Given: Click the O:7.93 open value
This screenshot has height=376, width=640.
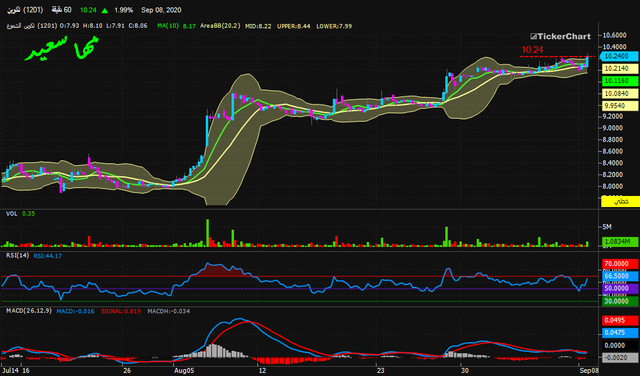Looking at the screenshot, I should coord(69,26).
